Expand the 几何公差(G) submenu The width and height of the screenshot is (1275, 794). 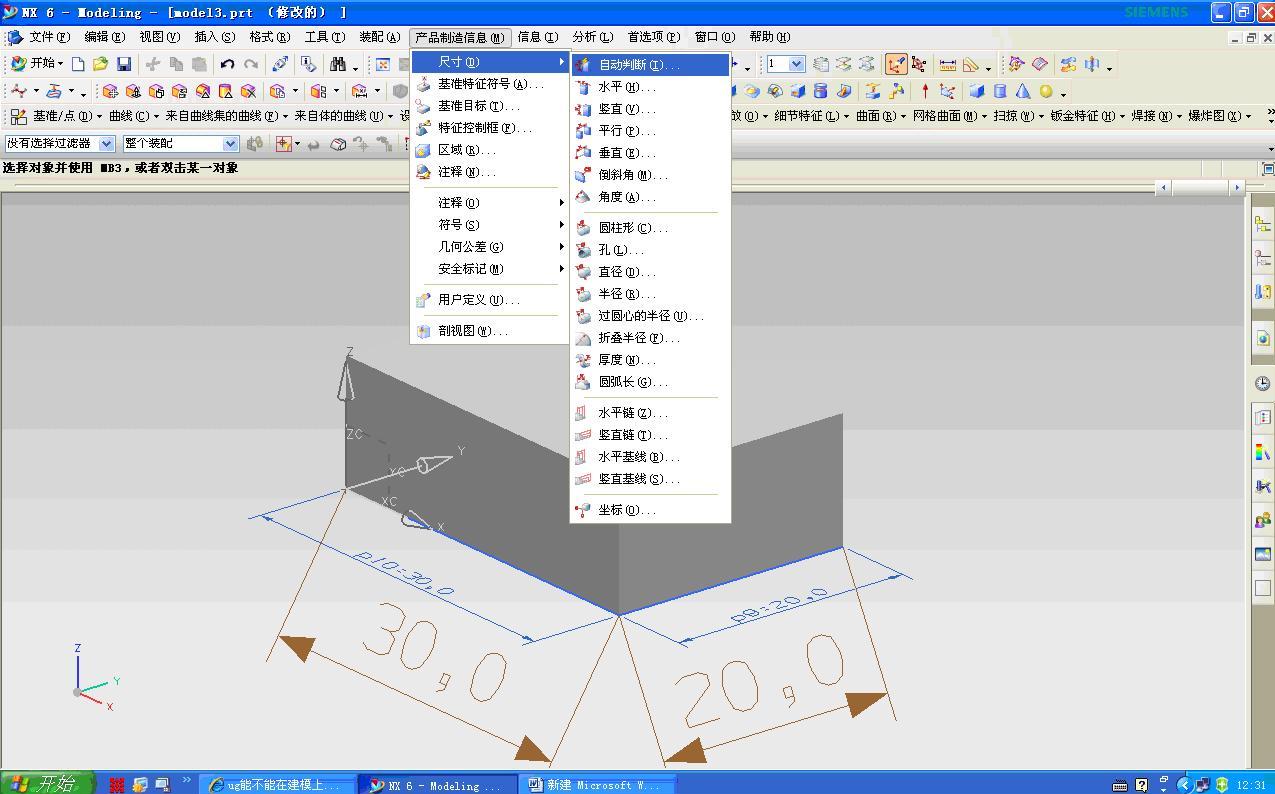click(x=490, y=246)
